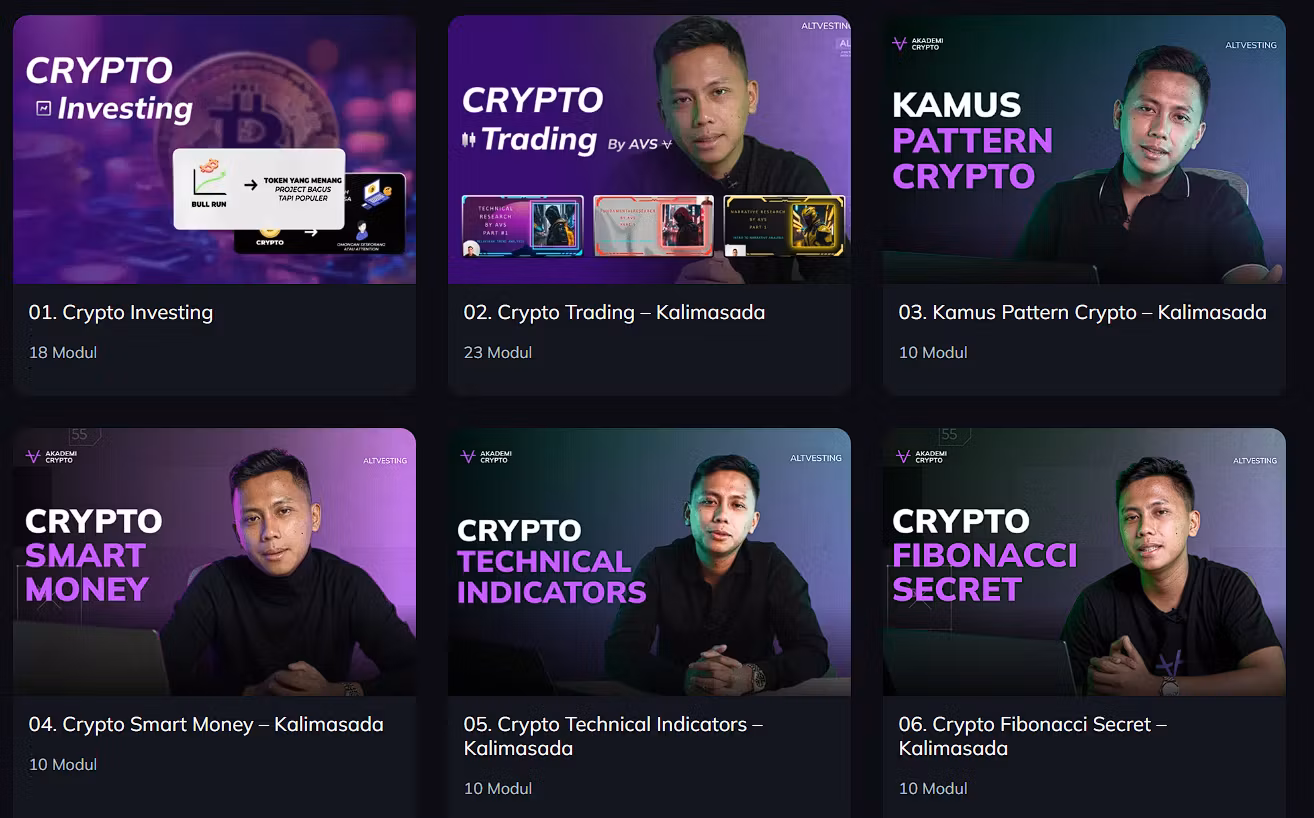The height and width of the screenshot is (818, 1314).
Task: Open the Kamus Pattern Crypto thumbnail
Action: click(1084, 149)
